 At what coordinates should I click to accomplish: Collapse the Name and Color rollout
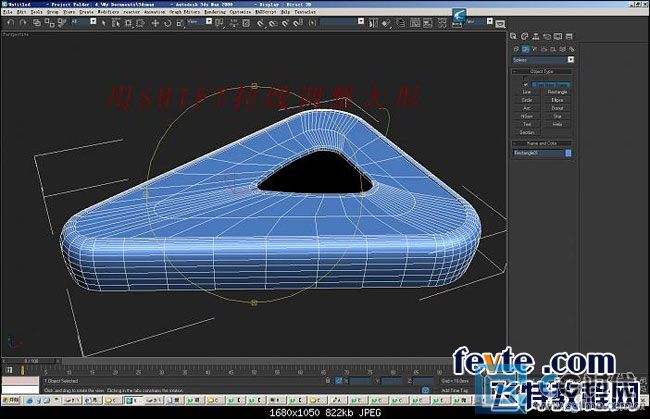(542, 143)
